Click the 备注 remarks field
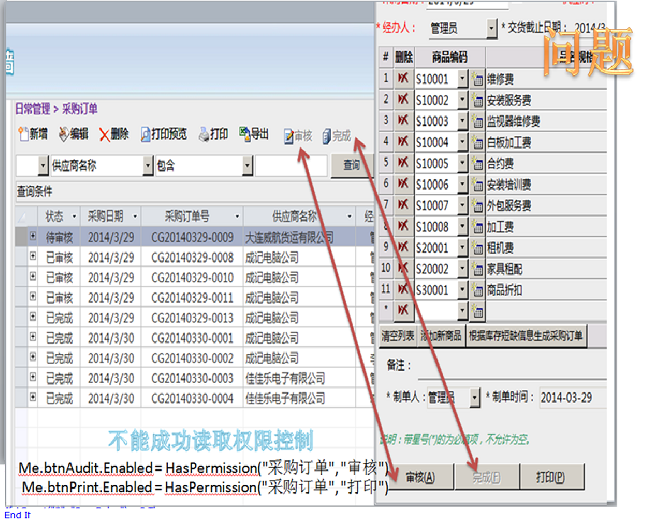 [512, 366]
